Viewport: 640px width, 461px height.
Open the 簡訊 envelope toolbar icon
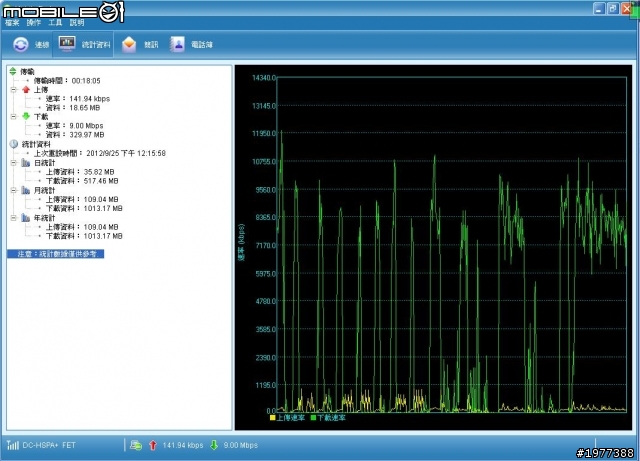pos(129,44)
